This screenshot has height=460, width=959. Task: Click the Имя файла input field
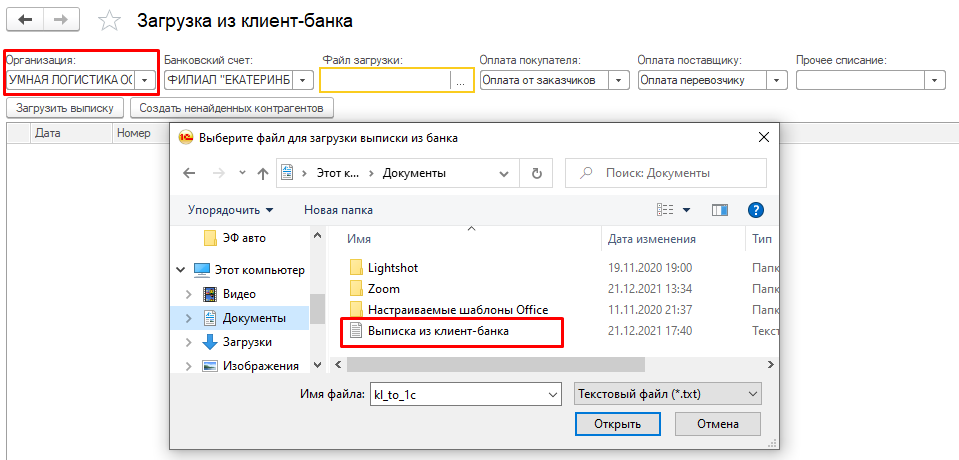click(x=457, y=394)
